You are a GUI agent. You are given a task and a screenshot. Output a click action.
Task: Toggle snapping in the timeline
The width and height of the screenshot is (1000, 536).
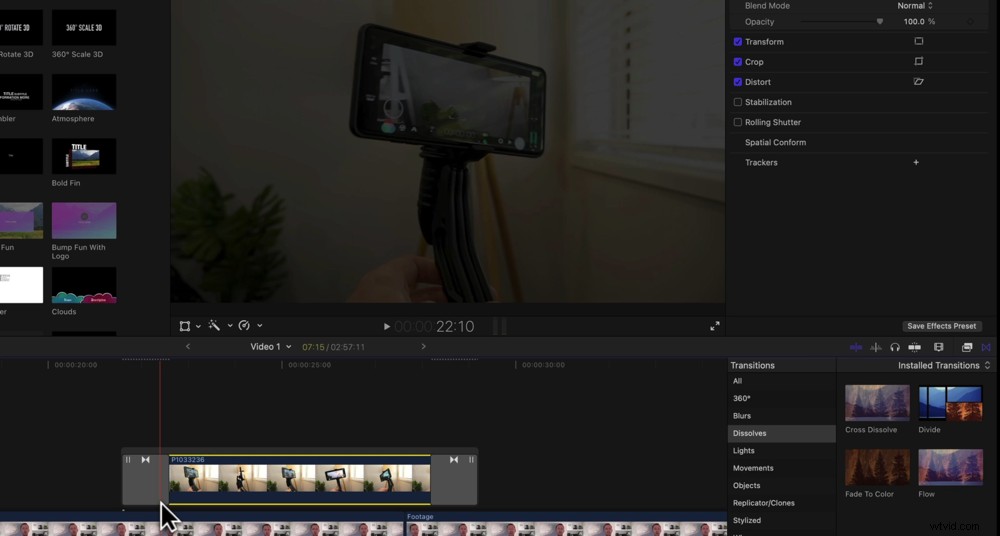tap(915, 347)
